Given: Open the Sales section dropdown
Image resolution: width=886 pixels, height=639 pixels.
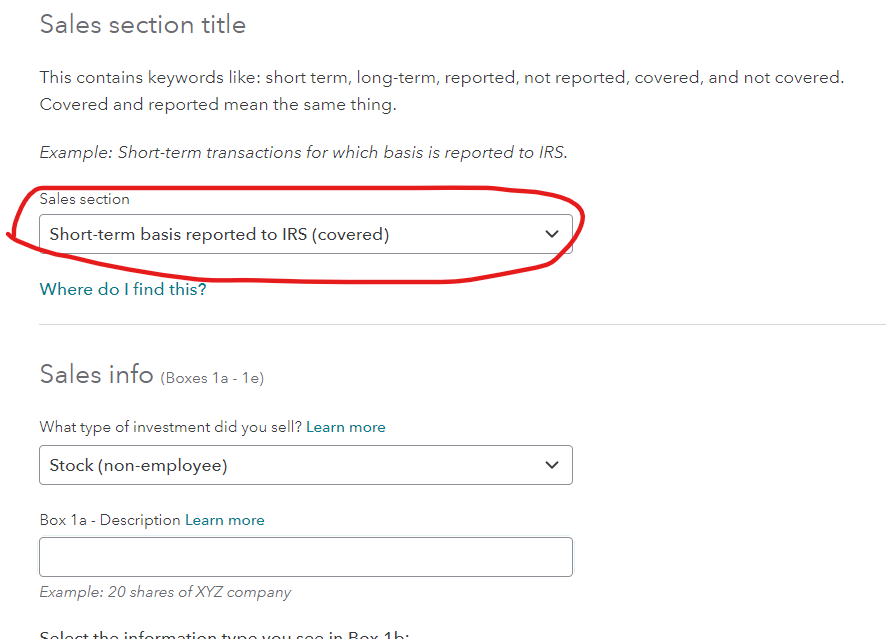Looking at the screenshot, I should tap(305, 234).
